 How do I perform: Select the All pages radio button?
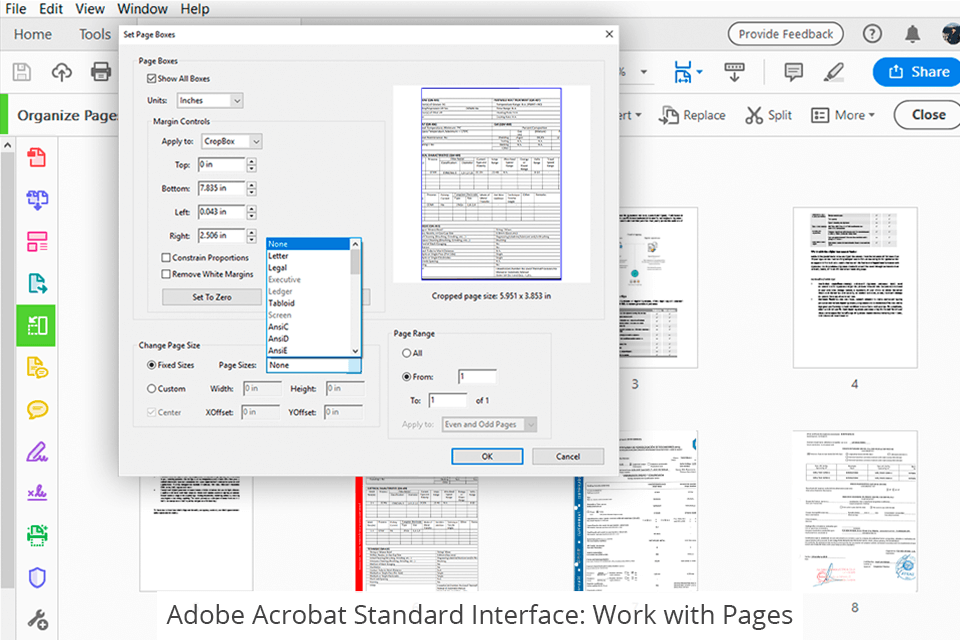(407, 353)
